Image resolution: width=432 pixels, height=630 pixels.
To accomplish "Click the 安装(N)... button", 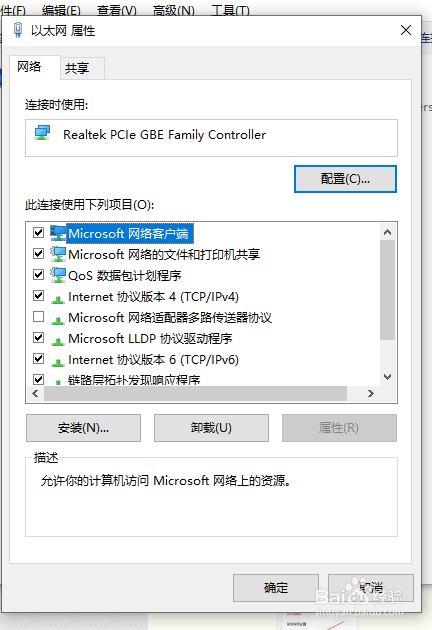I will click(83, 428).
